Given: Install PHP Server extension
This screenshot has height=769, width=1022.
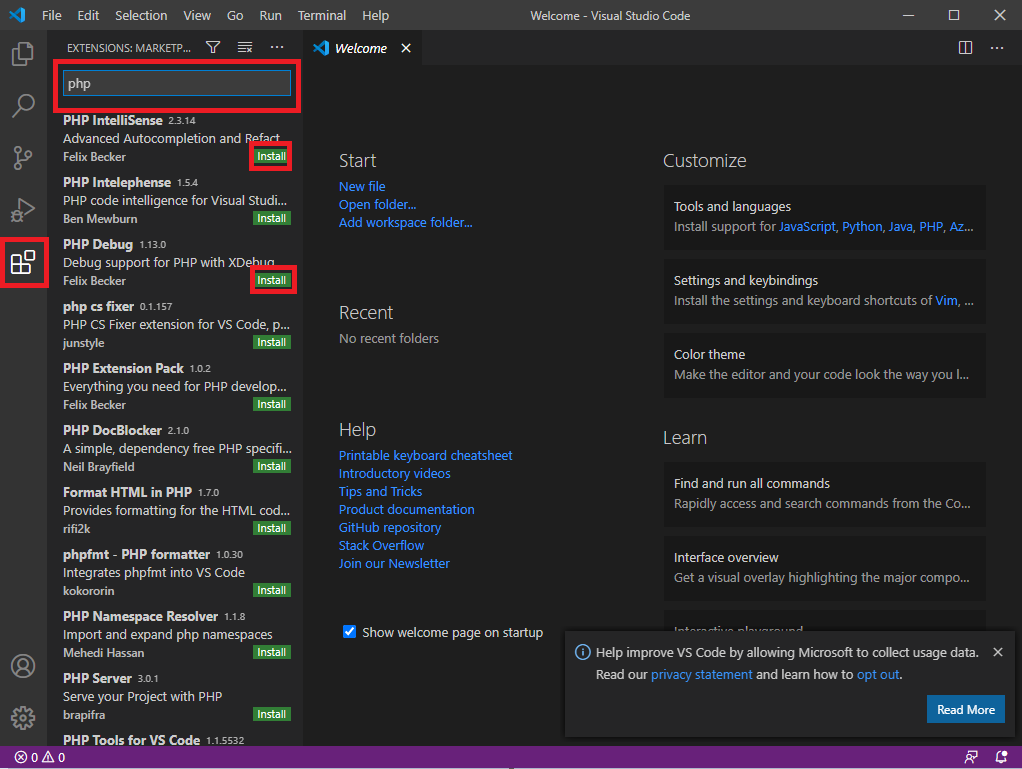Looking at the screenshot, I should click(271, 714).
